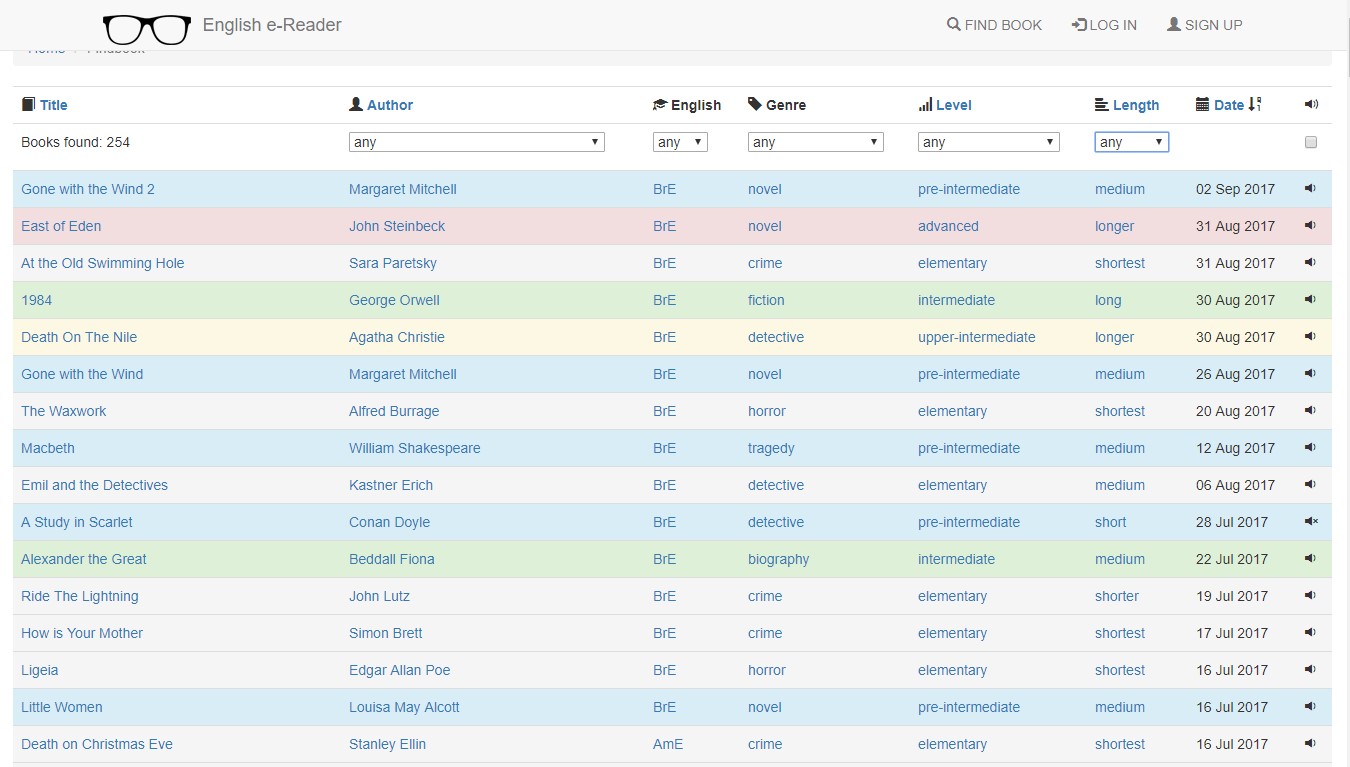
Task: Open the book East of Eden
Action: [61, 226]
